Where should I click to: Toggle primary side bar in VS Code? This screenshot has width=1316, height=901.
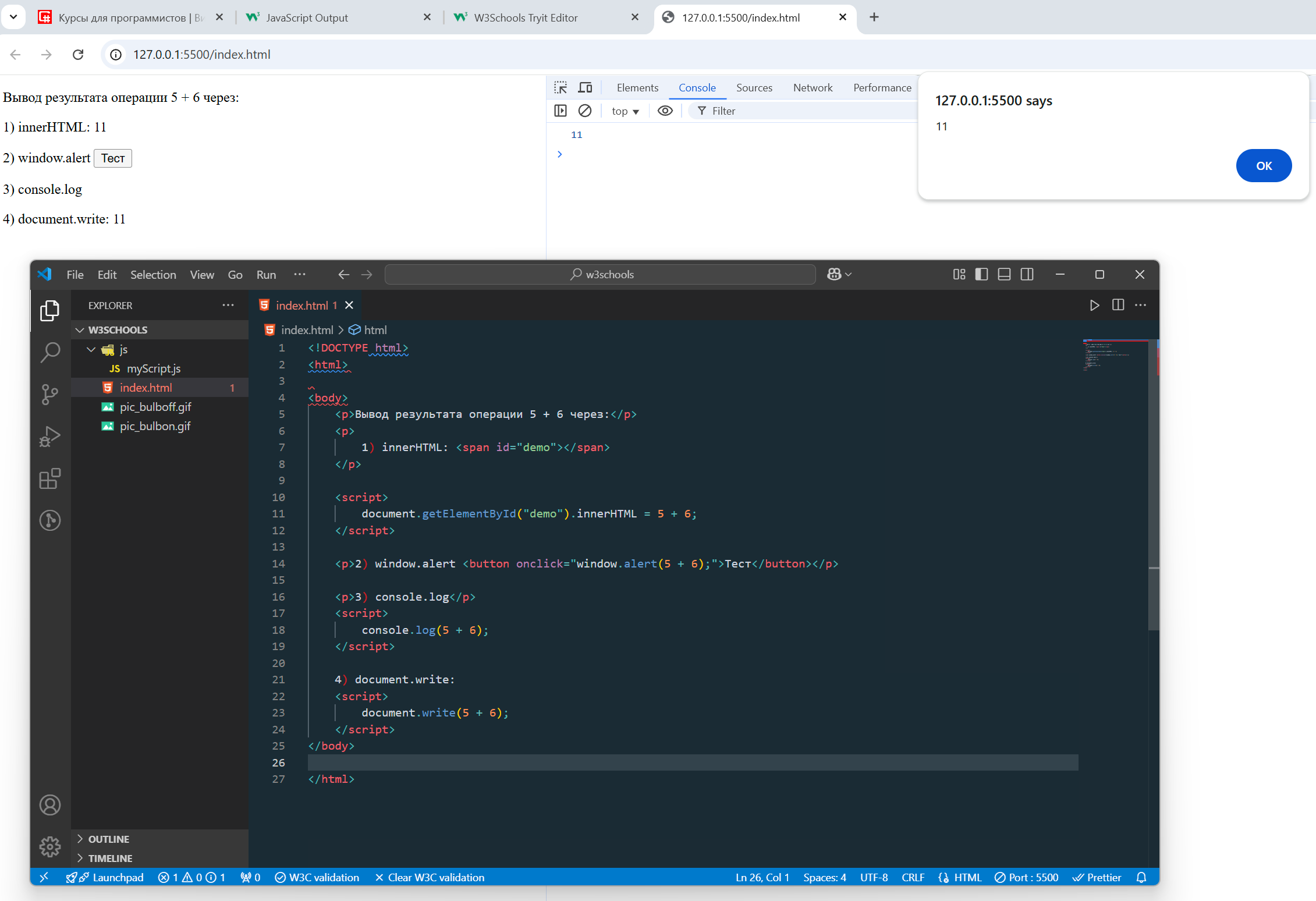click(981, 274)
